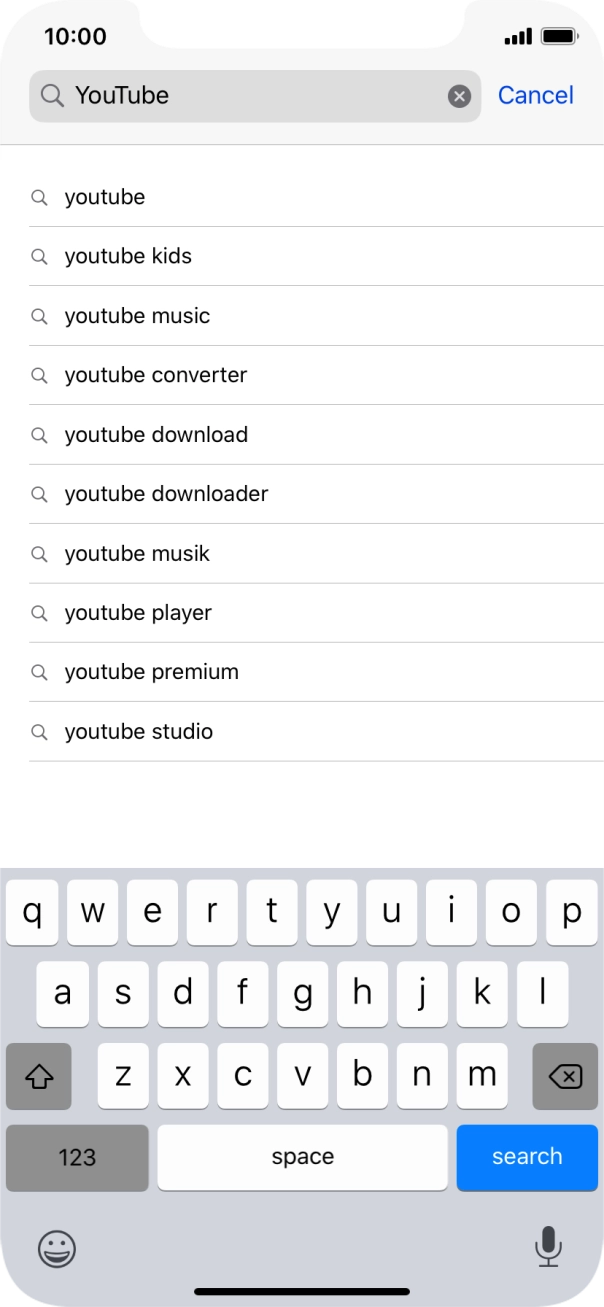Select the 'youtube studio' suggestion

(138, 731)
